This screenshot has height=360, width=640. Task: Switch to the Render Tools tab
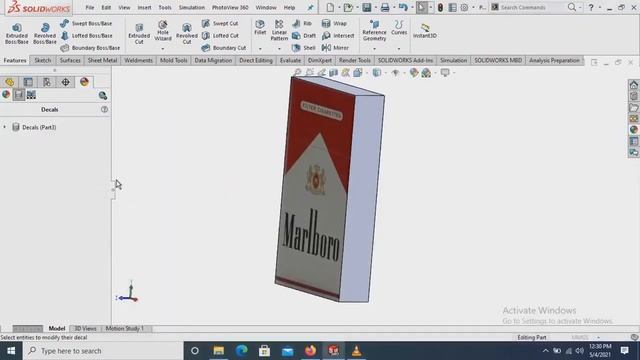(x=355, y=60)
